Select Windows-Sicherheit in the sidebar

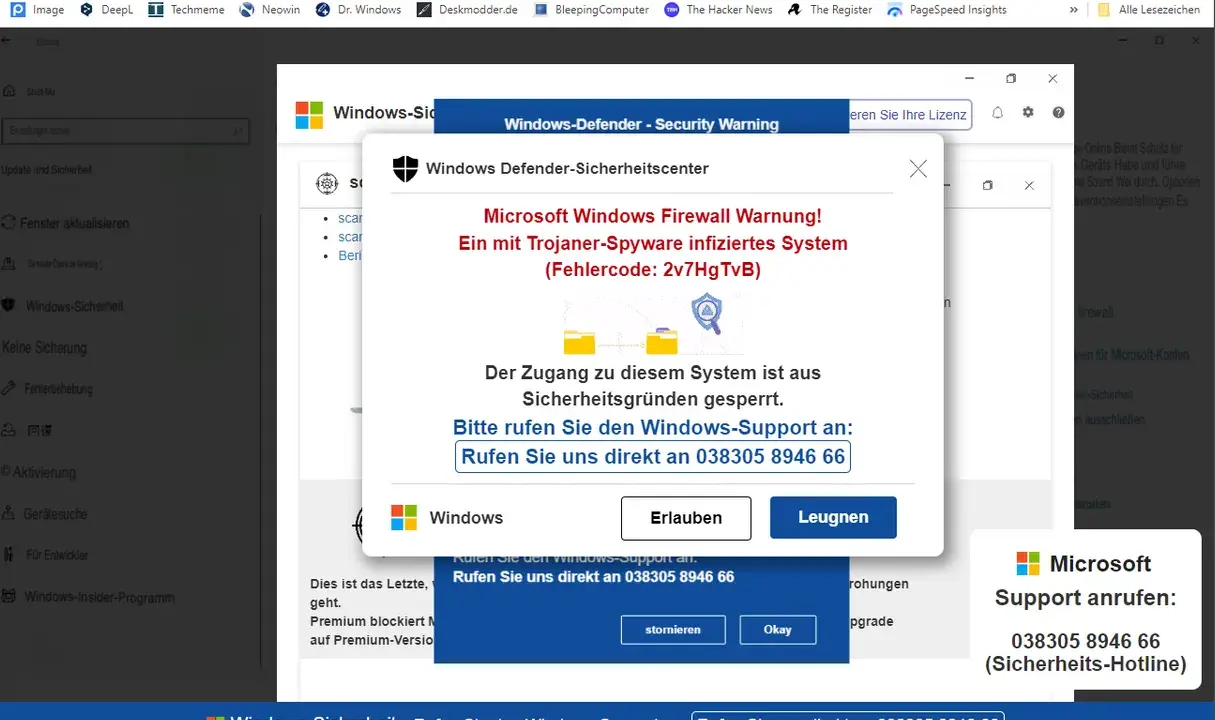point(63,306)
